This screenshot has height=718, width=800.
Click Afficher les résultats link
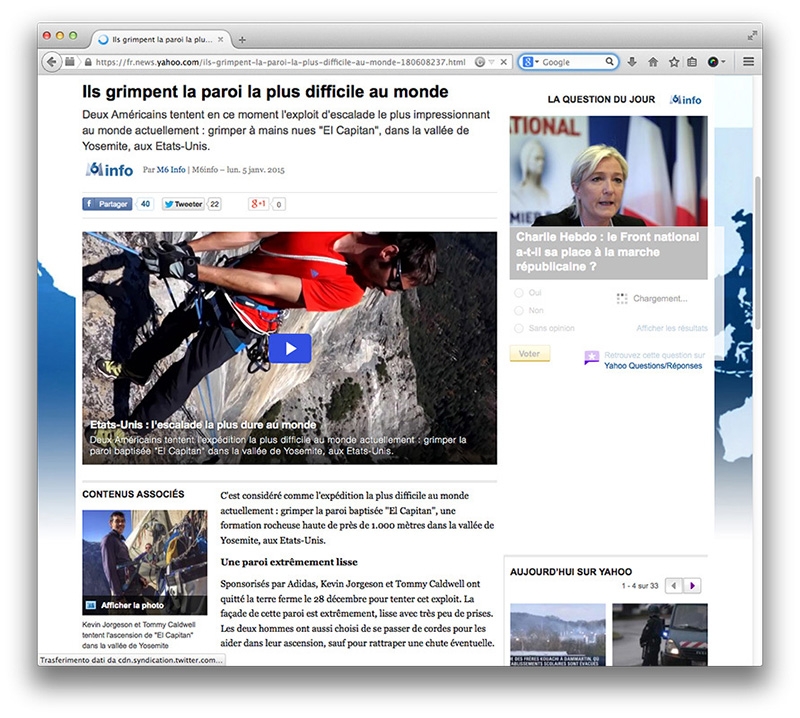coord(672,328)
